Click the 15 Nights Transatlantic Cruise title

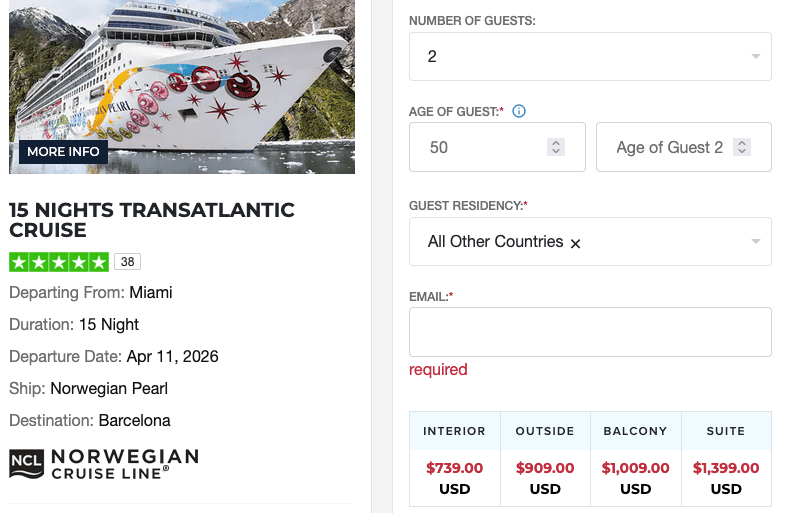(x=152, y=220)
